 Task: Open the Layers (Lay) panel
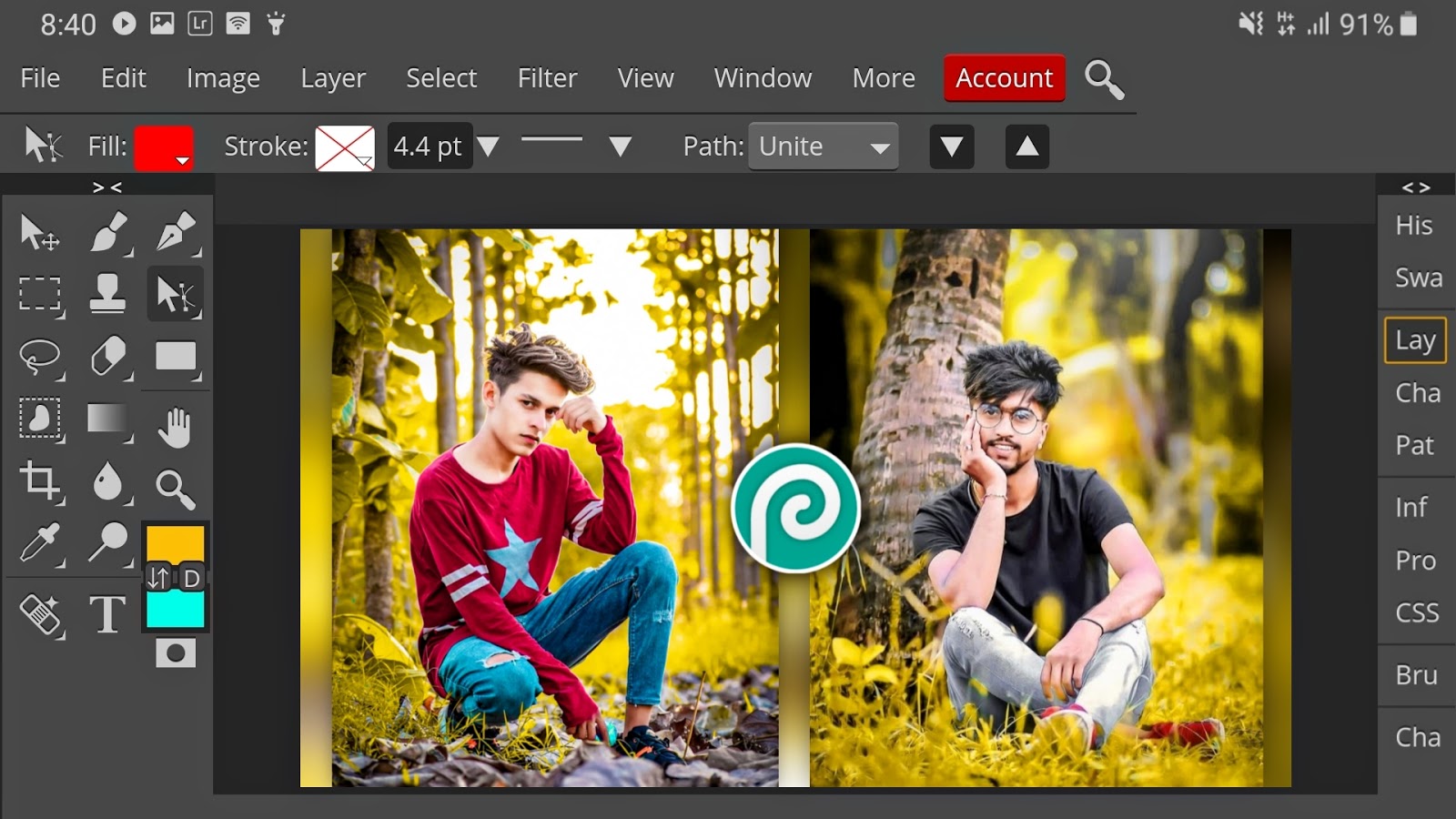click(1416, 340)
